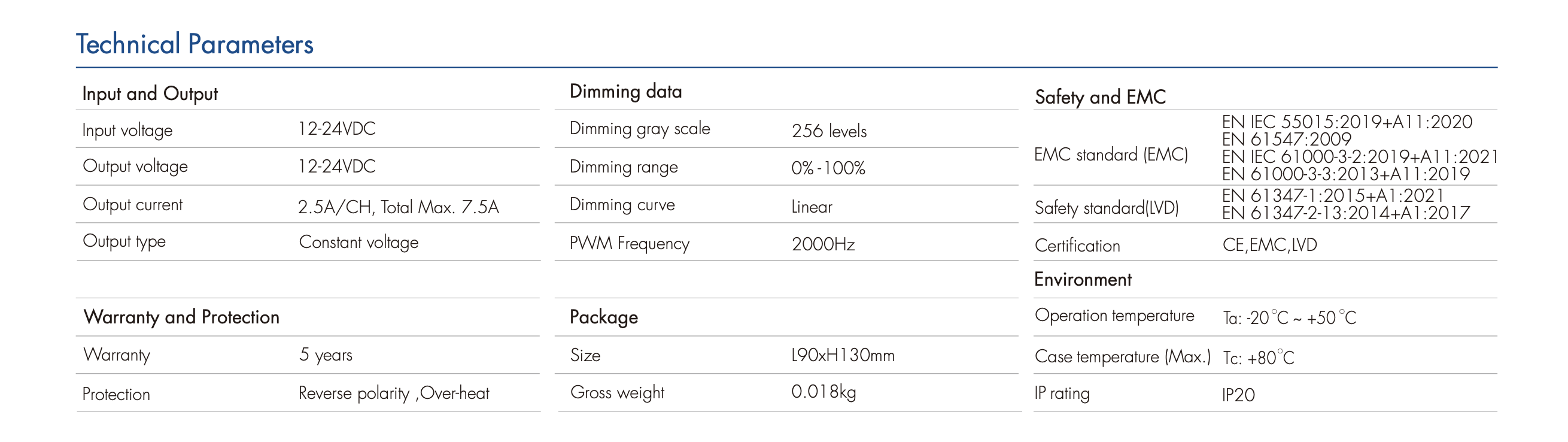Click the Gross weight 0.018kg value
This screenshot has width=1568, height=442.
[823, 392]
